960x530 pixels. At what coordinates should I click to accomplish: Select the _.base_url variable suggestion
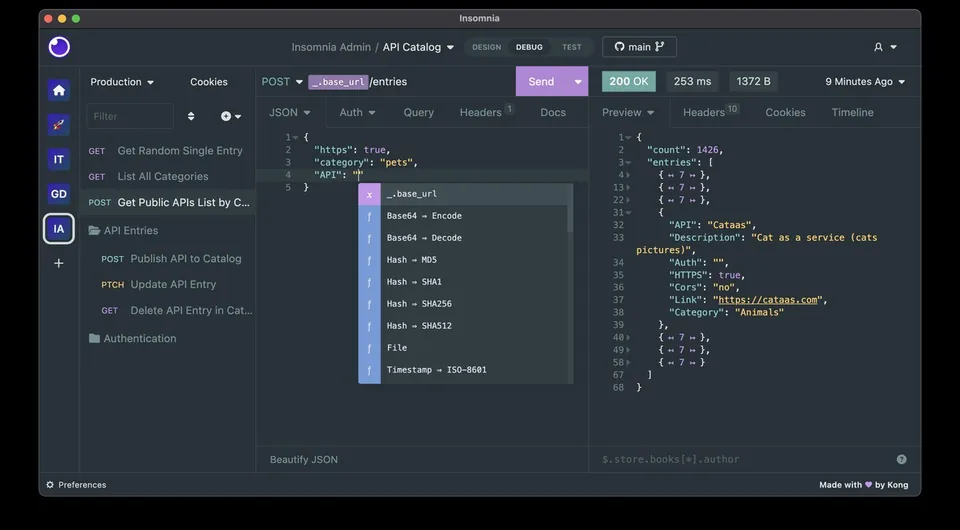point(465,194)
